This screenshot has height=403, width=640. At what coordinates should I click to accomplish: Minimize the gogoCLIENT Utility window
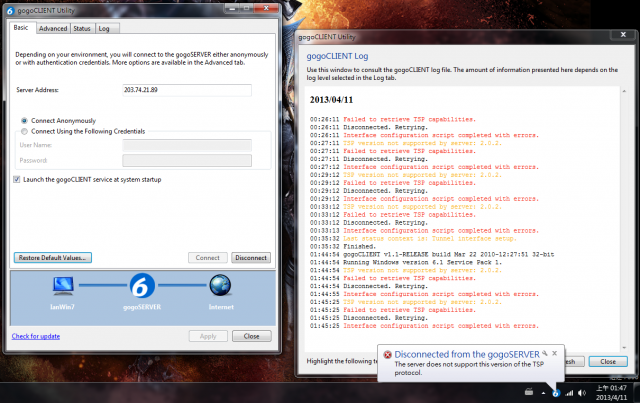(232, 8)
